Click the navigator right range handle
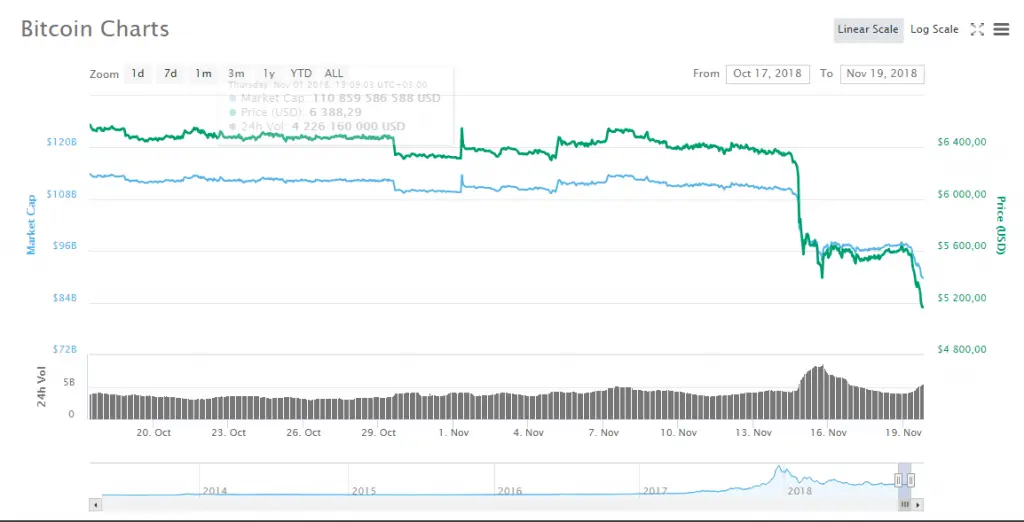 (911, 480)
